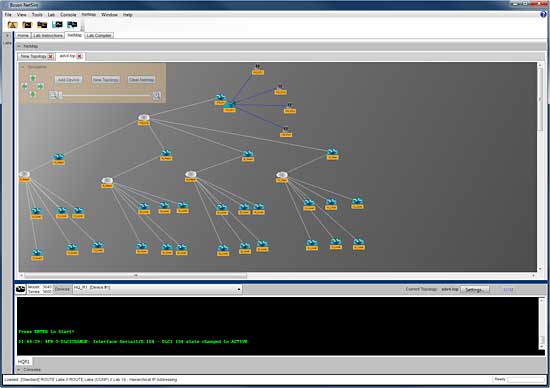Click the pan up green arrow
Image resolution: width=550 pixels, height=388 pixels.
(x=33, y=78)
